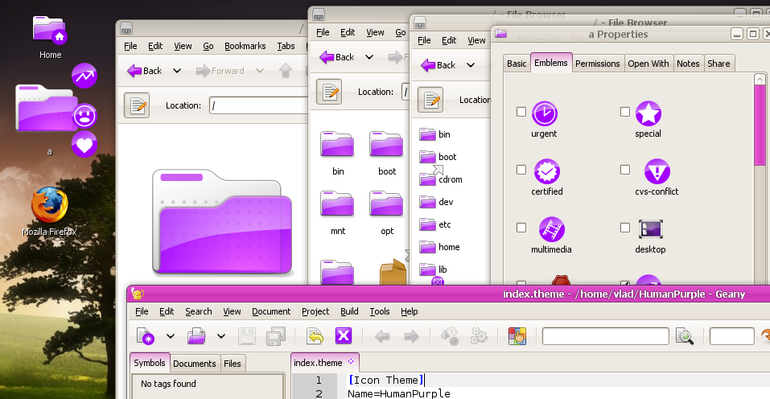Toggle location edit icon in third File Browser
The image size is (770, 399).
tap(430, 100)
